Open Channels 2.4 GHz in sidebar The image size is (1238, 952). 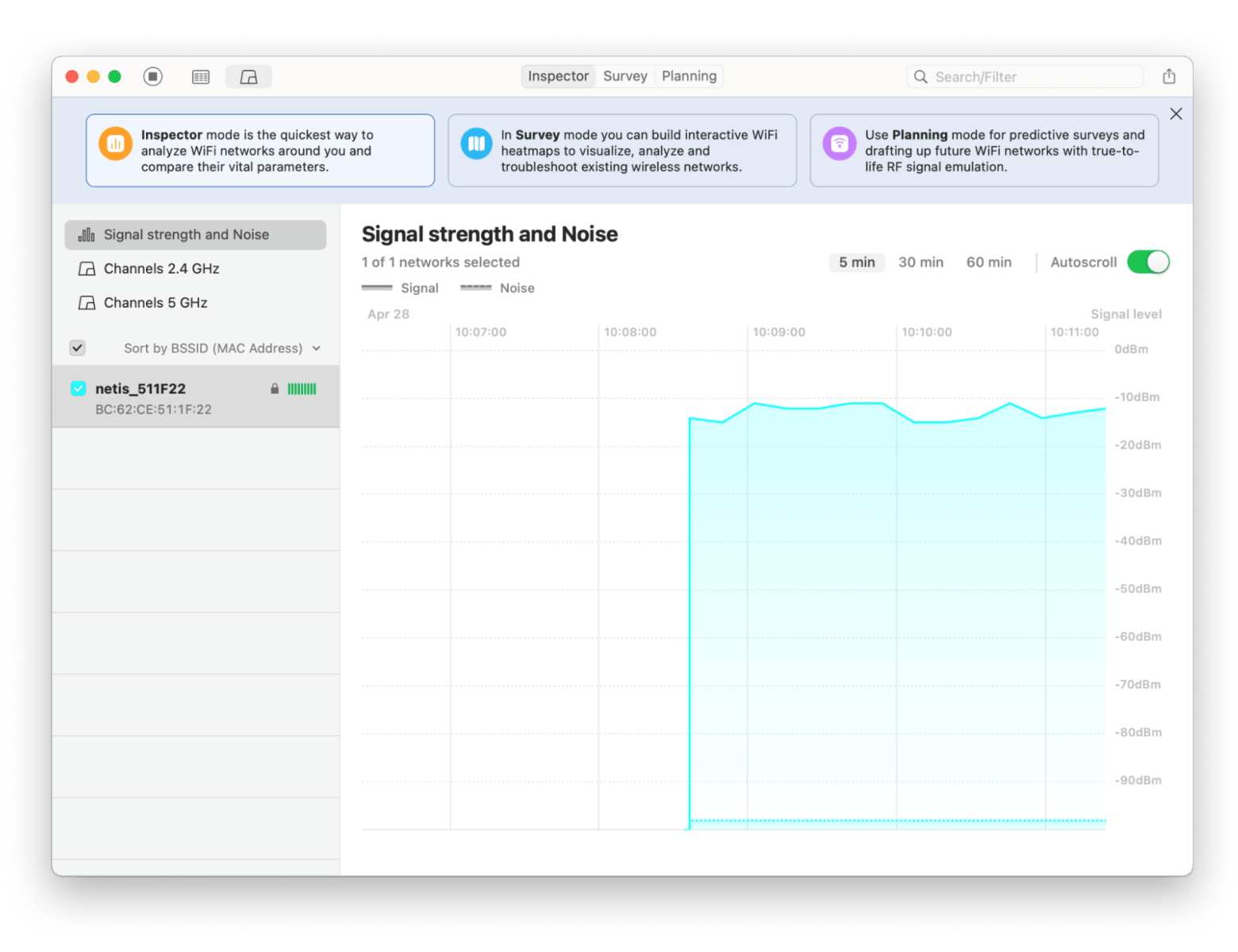click(161, 269)
